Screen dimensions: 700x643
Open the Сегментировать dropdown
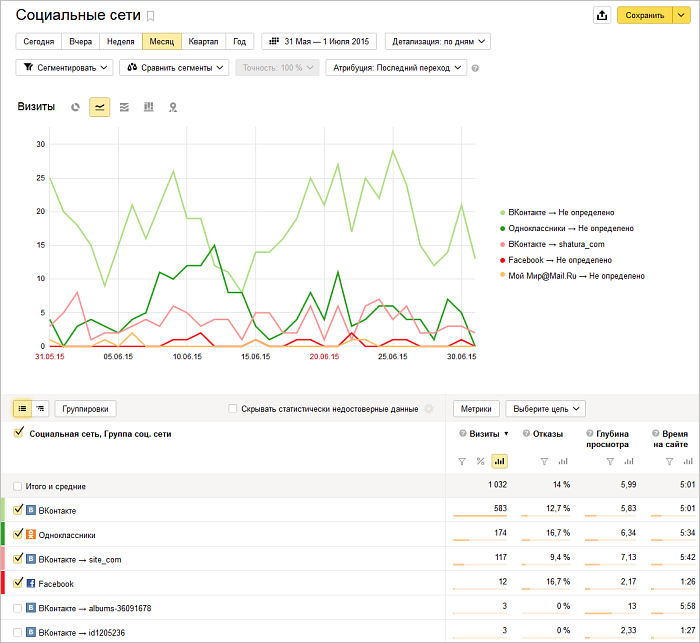point(64,68)
